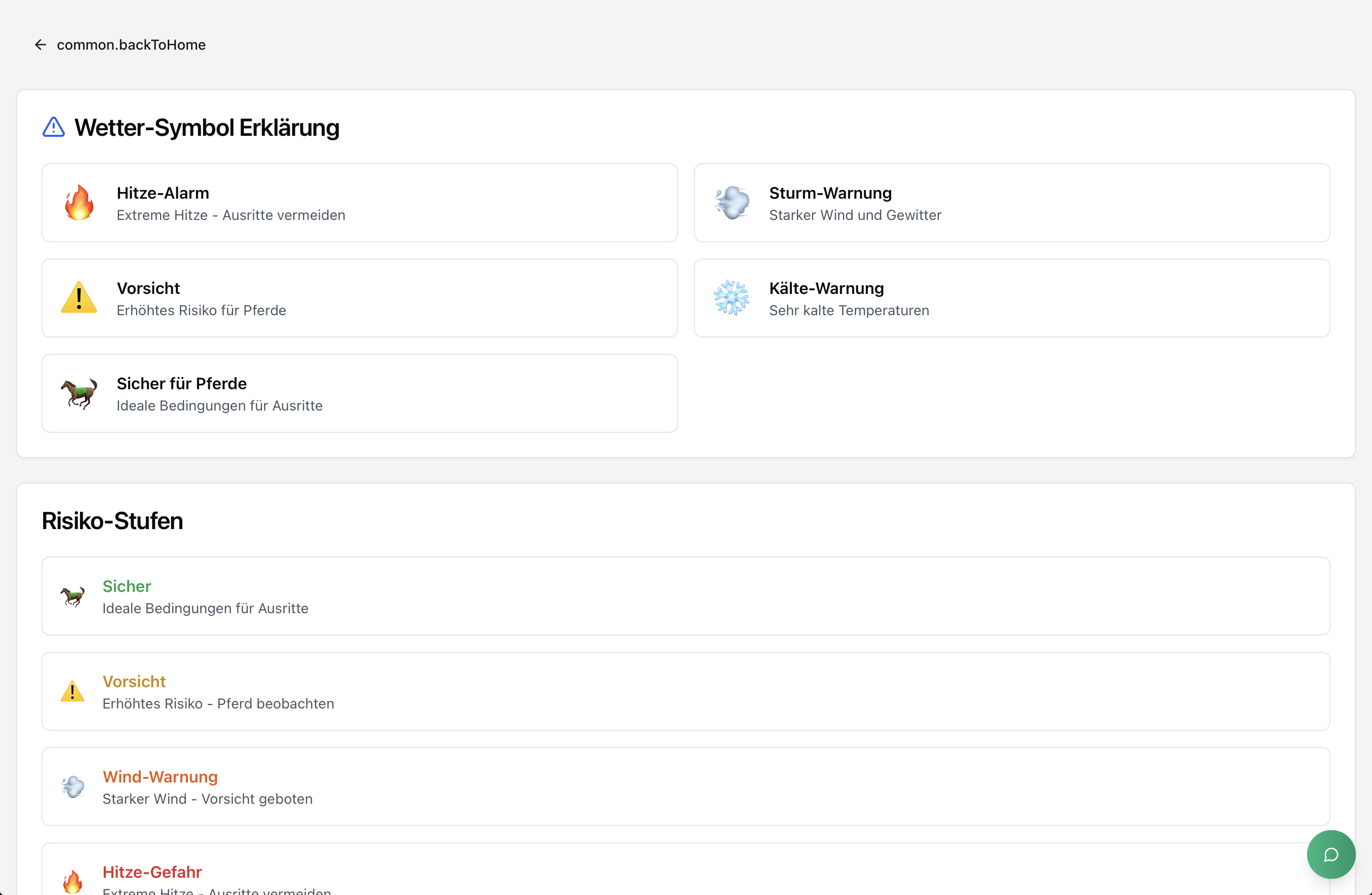Click the green Sicher risk level label

127,586
